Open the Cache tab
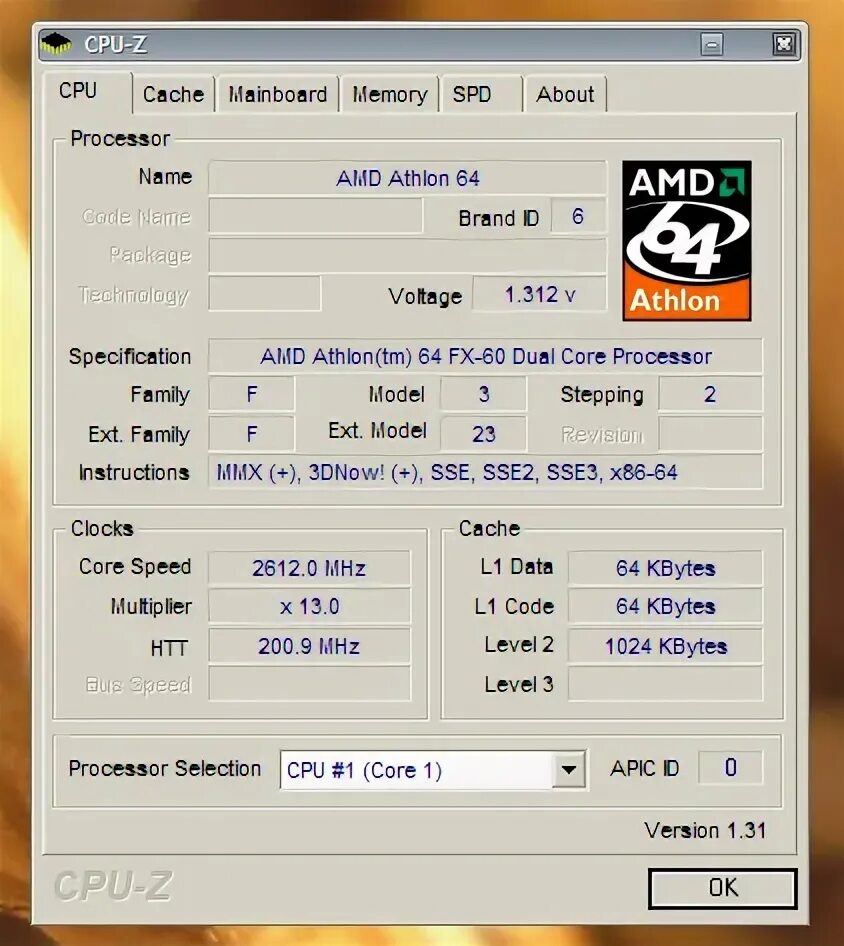 coord(173,94)
